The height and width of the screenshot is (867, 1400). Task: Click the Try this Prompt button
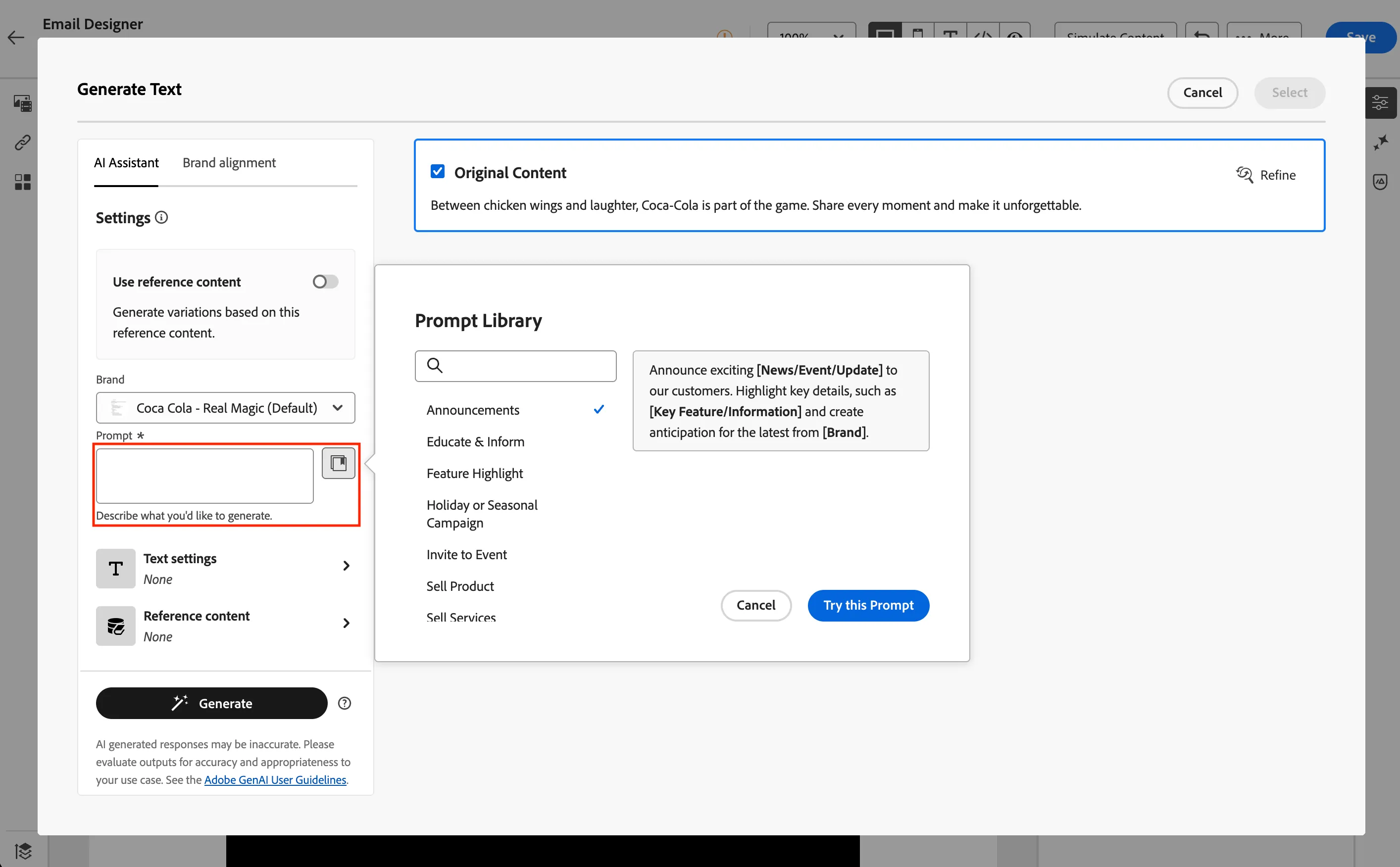pos(868,605)
